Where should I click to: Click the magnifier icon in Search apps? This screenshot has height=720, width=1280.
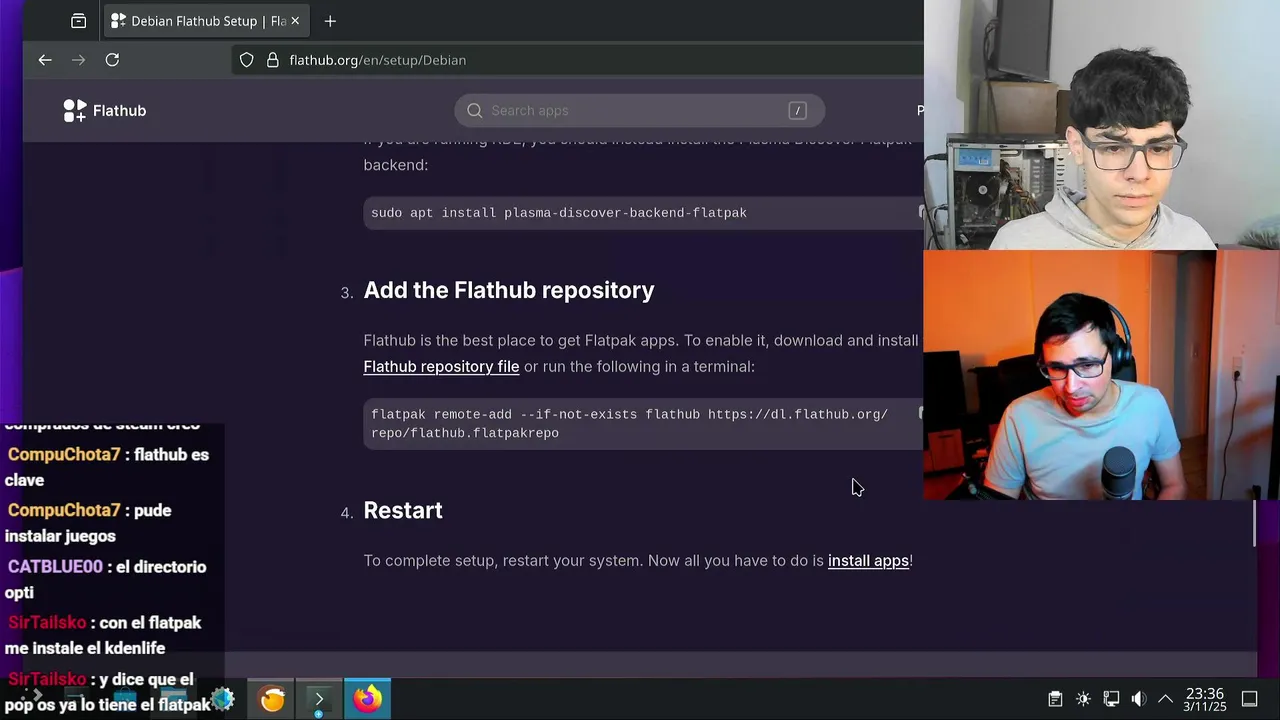475,111
